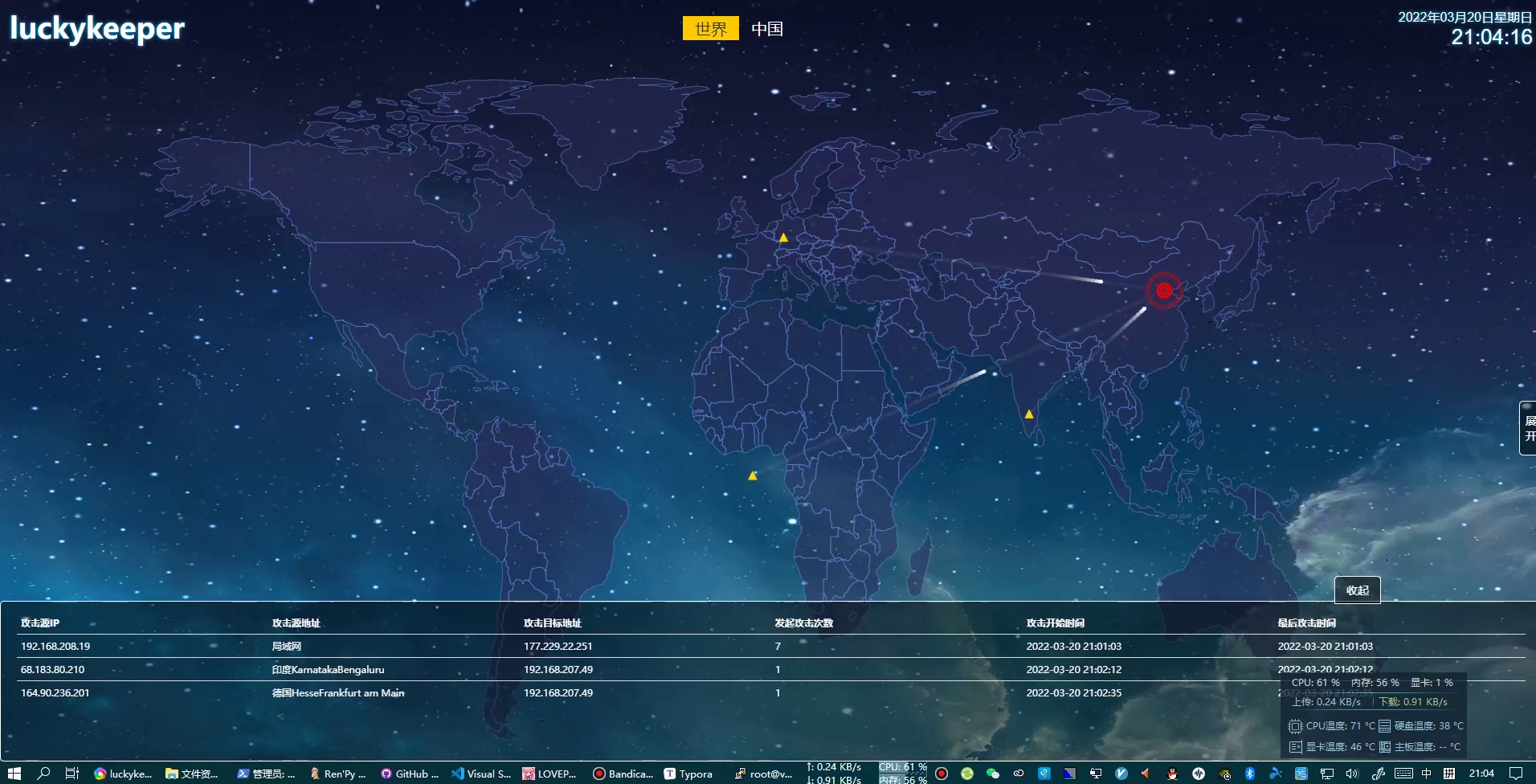The width and height of the screenshot is (1536, 784).
Task: Open Visual Studio Code from the taskbar
Action: [480, 774]
